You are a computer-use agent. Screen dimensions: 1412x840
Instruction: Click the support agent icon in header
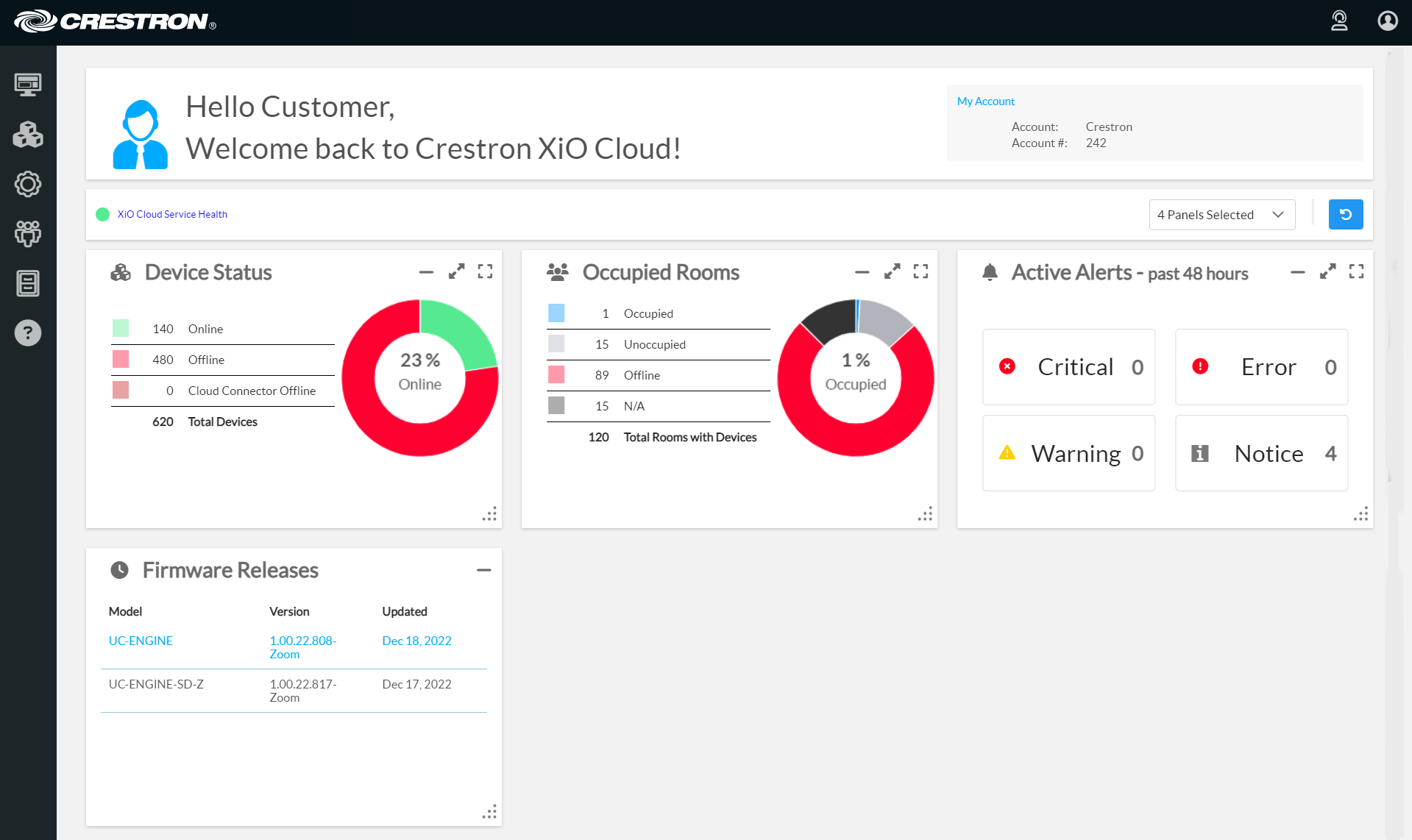point(1339,21)
